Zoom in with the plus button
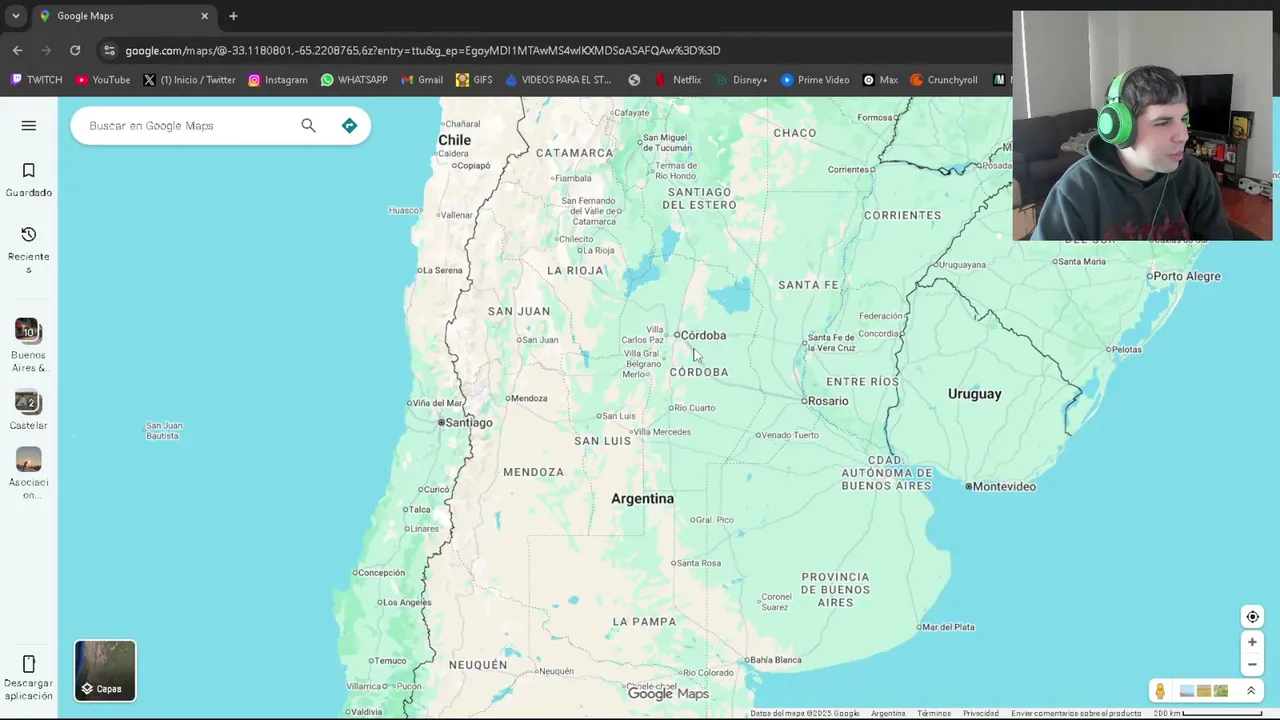The width and height of the screenshot is (1280, 720). coord(1252,642)
